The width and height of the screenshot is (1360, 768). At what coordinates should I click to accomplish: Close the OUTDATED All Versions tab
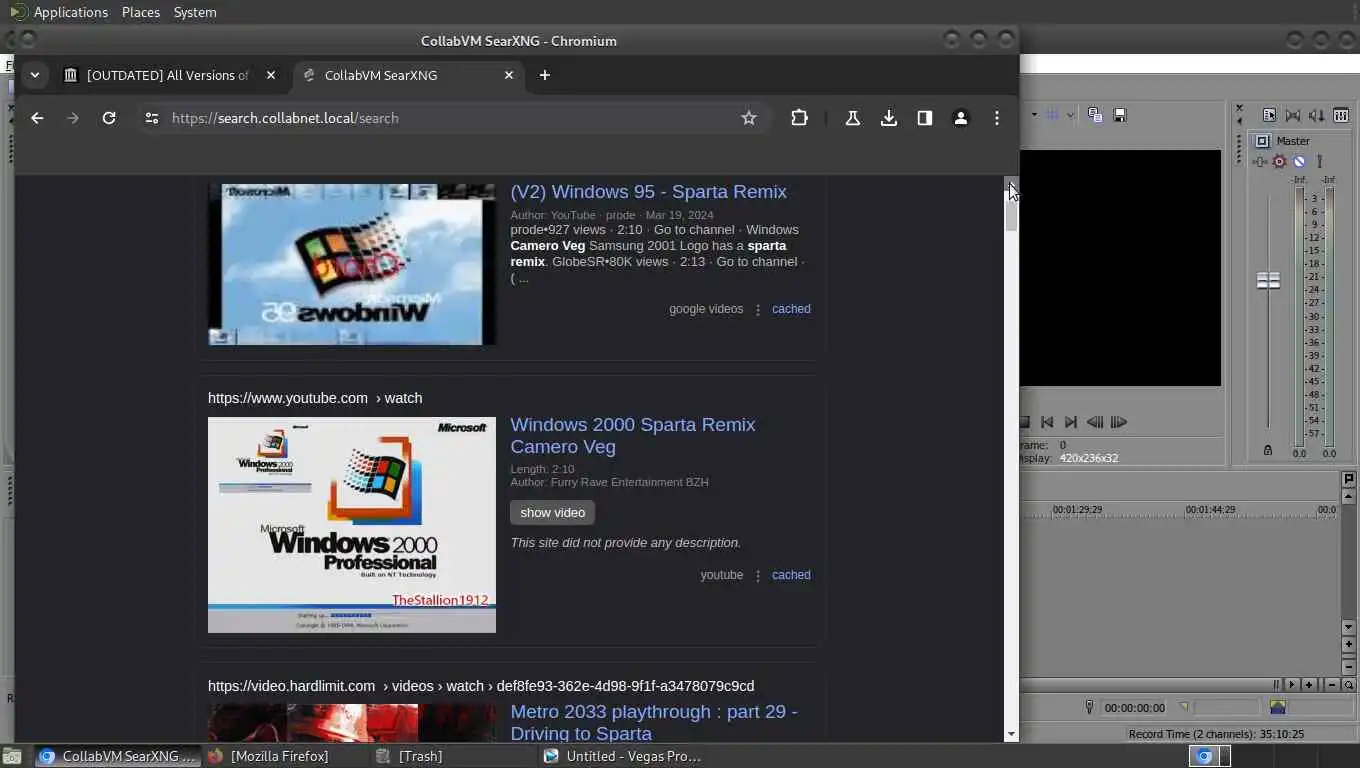[271, 75]
